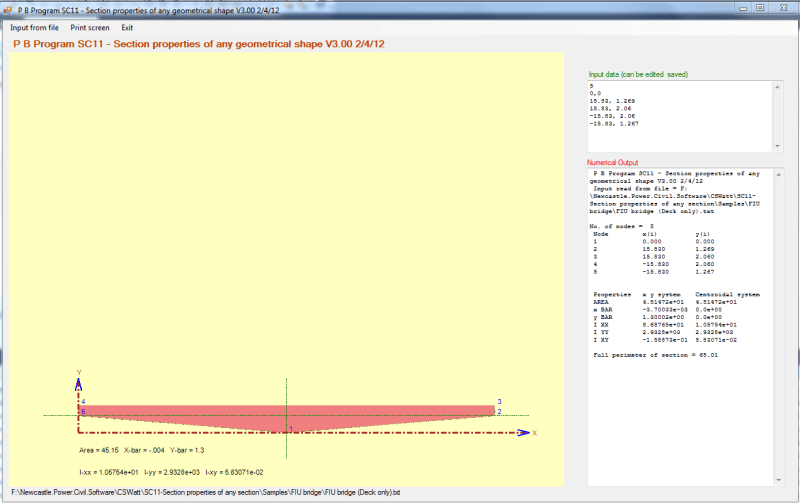Click the "I-xx = 1.05764e+01" text under the drawing
The image size is (800, 503).
[x=109, y=472]
